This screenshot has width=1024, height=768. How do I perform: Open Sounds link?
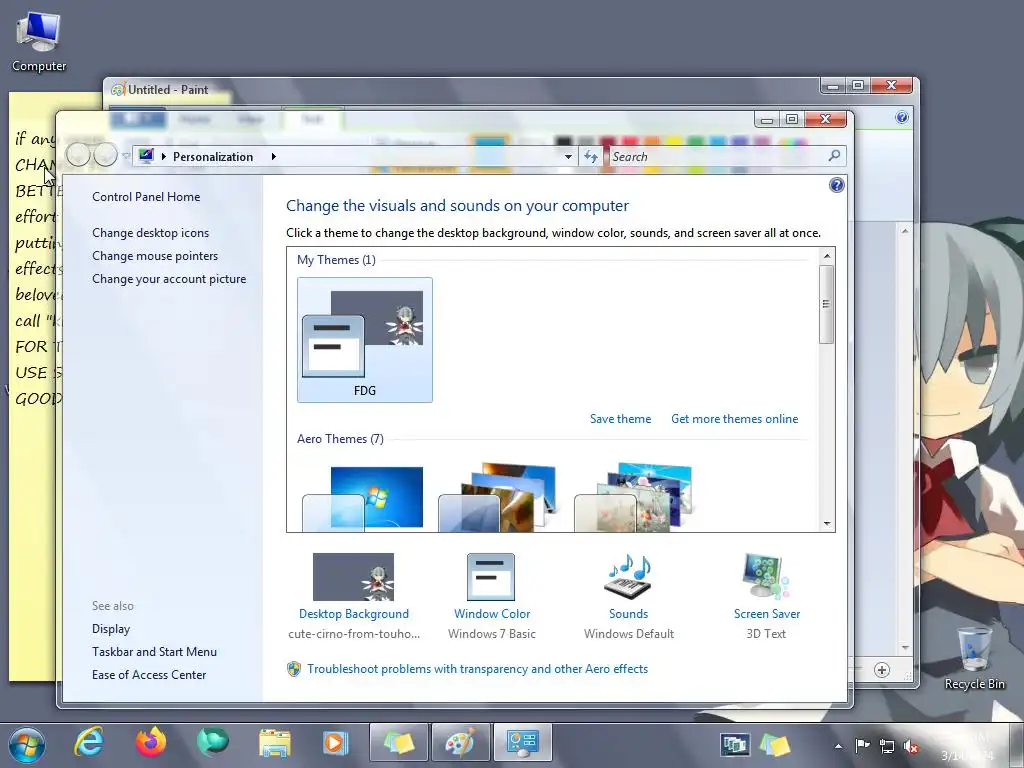628,614
